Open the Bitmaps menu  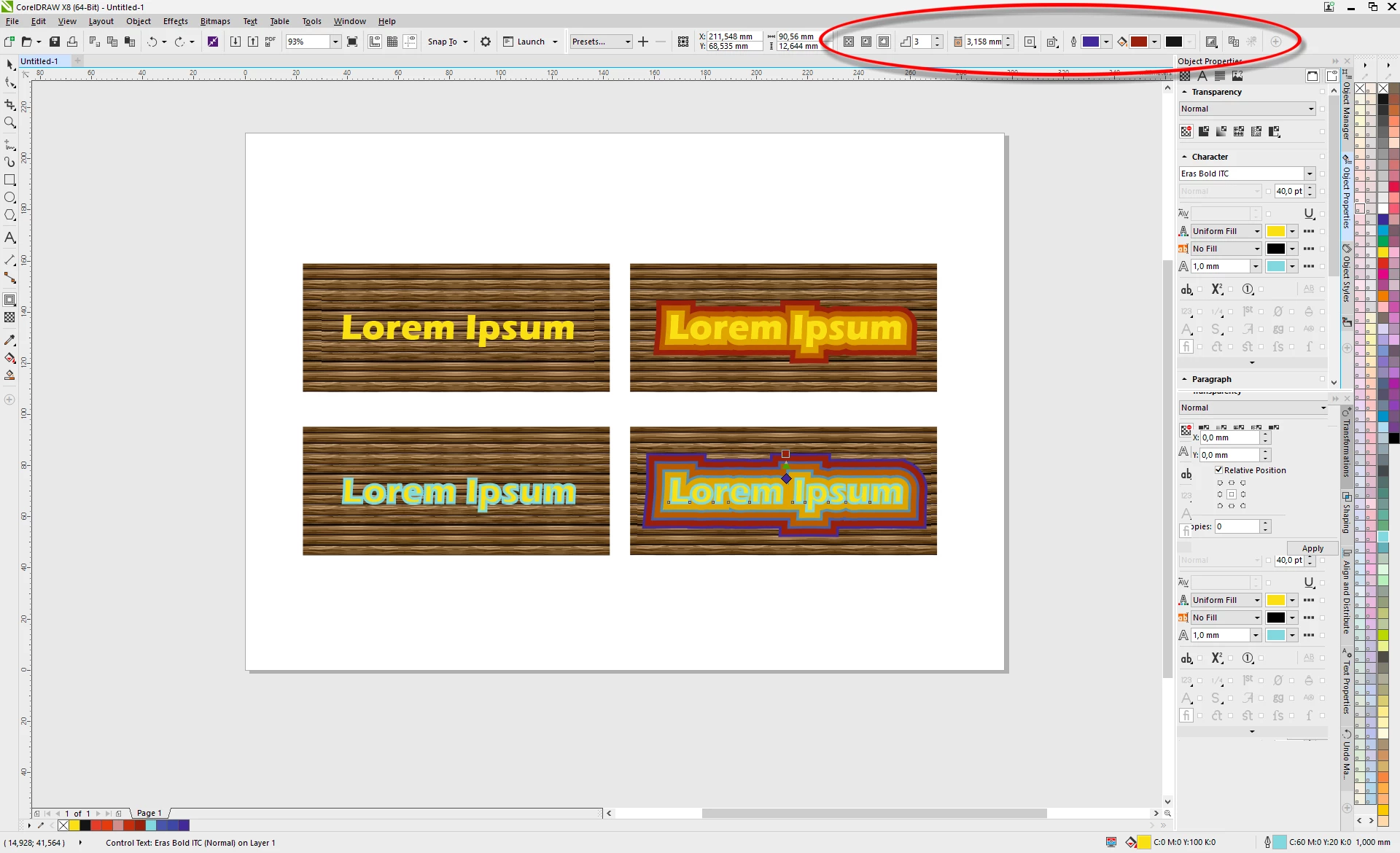tap(214, 21)
